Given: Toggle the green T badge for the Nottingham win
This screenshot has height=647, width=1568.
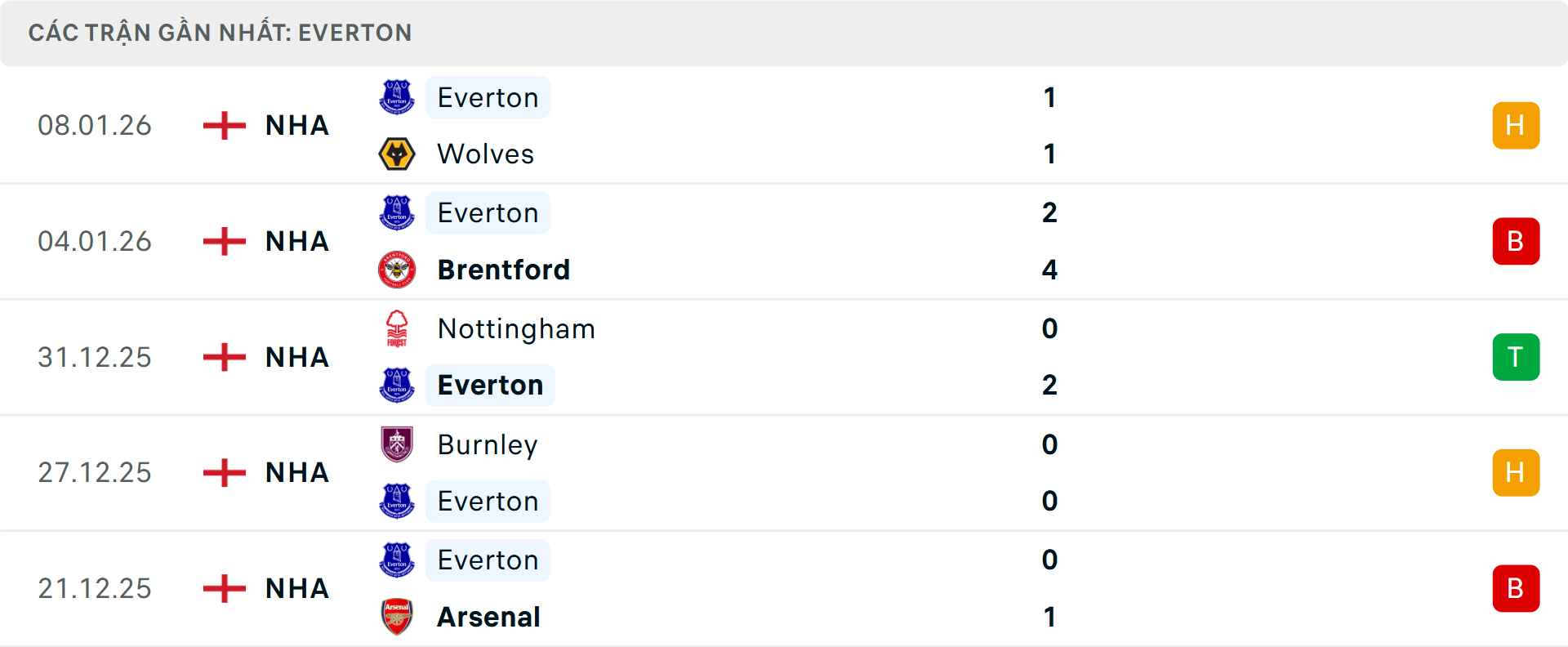Looking at the screenshot, I should point(1516,357).
